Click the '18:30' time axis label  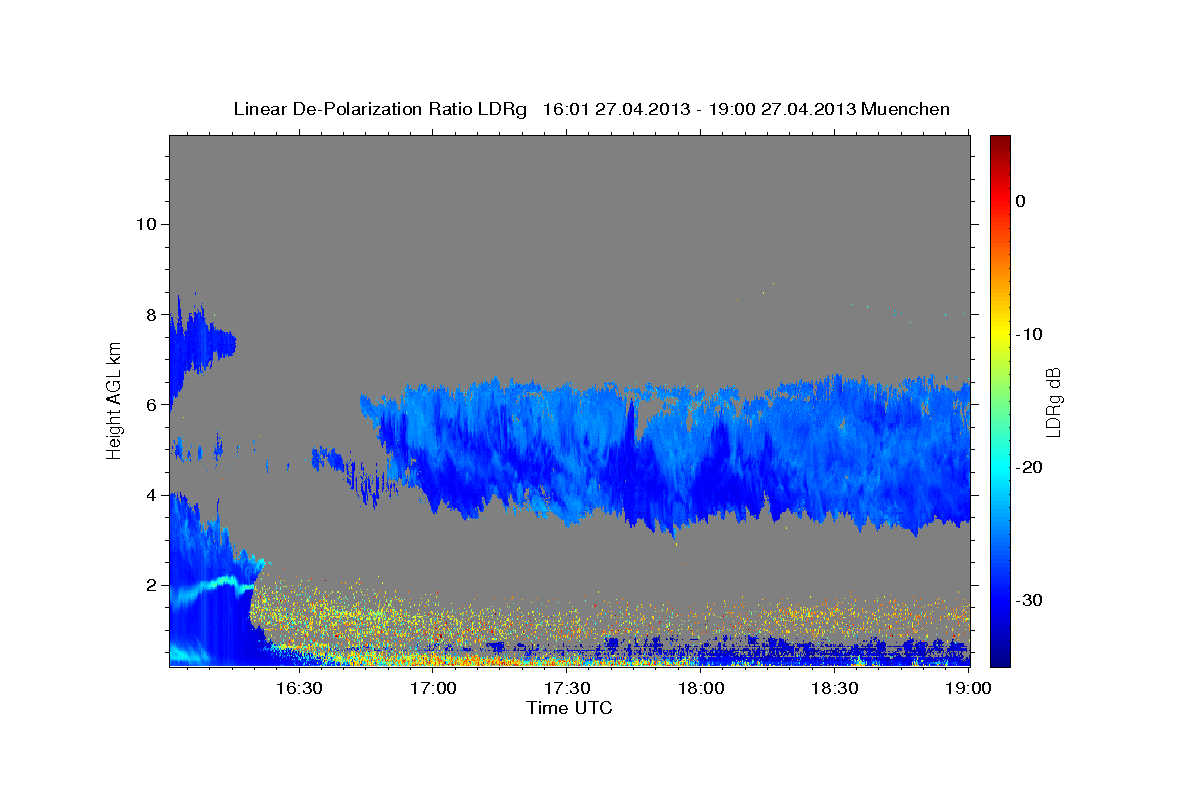pyautogui.click(x=835, y=689)
